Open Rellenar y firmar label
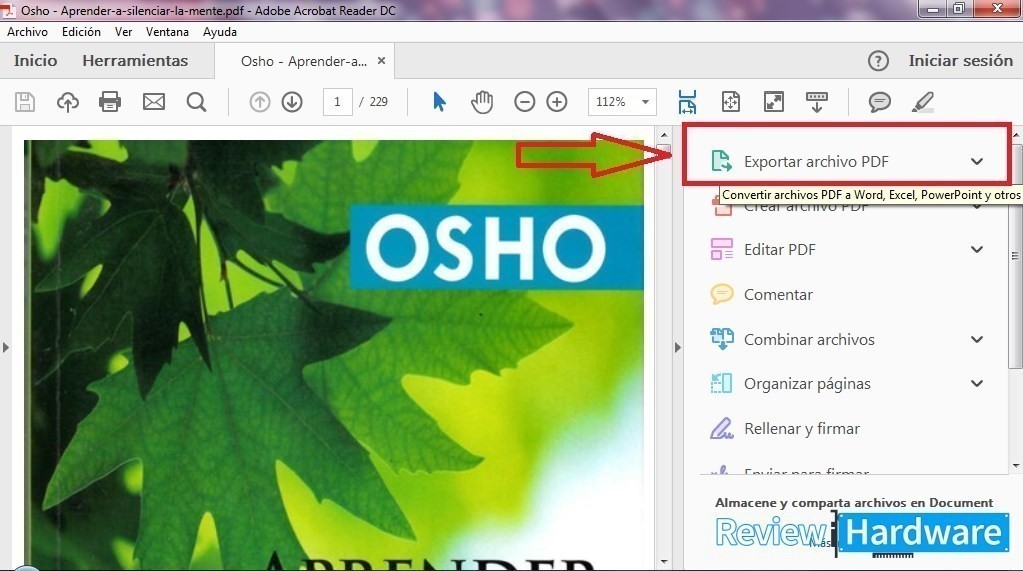The width and height of the screenshot is (1023, 571). [802, 429]
